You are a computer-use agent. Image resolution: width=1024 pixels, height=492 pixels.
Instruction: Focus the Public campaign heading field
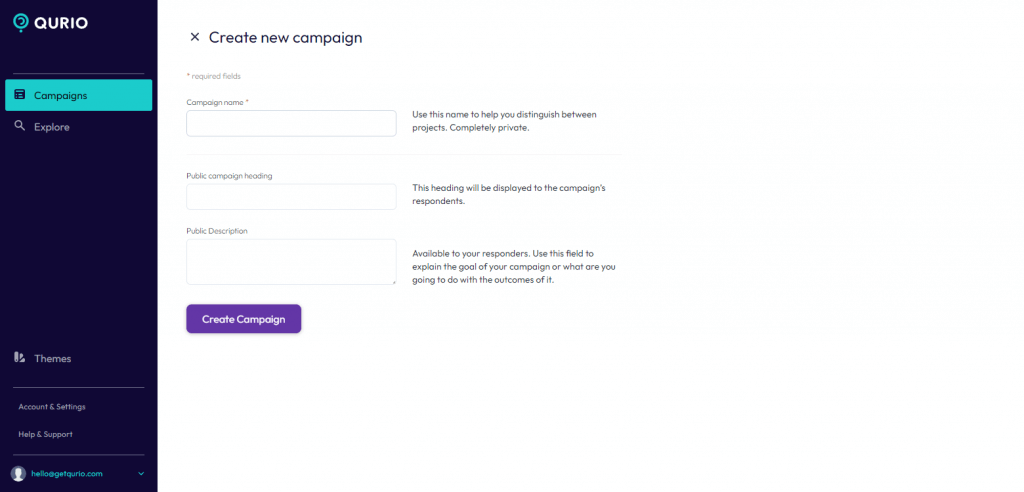[291, 197]
